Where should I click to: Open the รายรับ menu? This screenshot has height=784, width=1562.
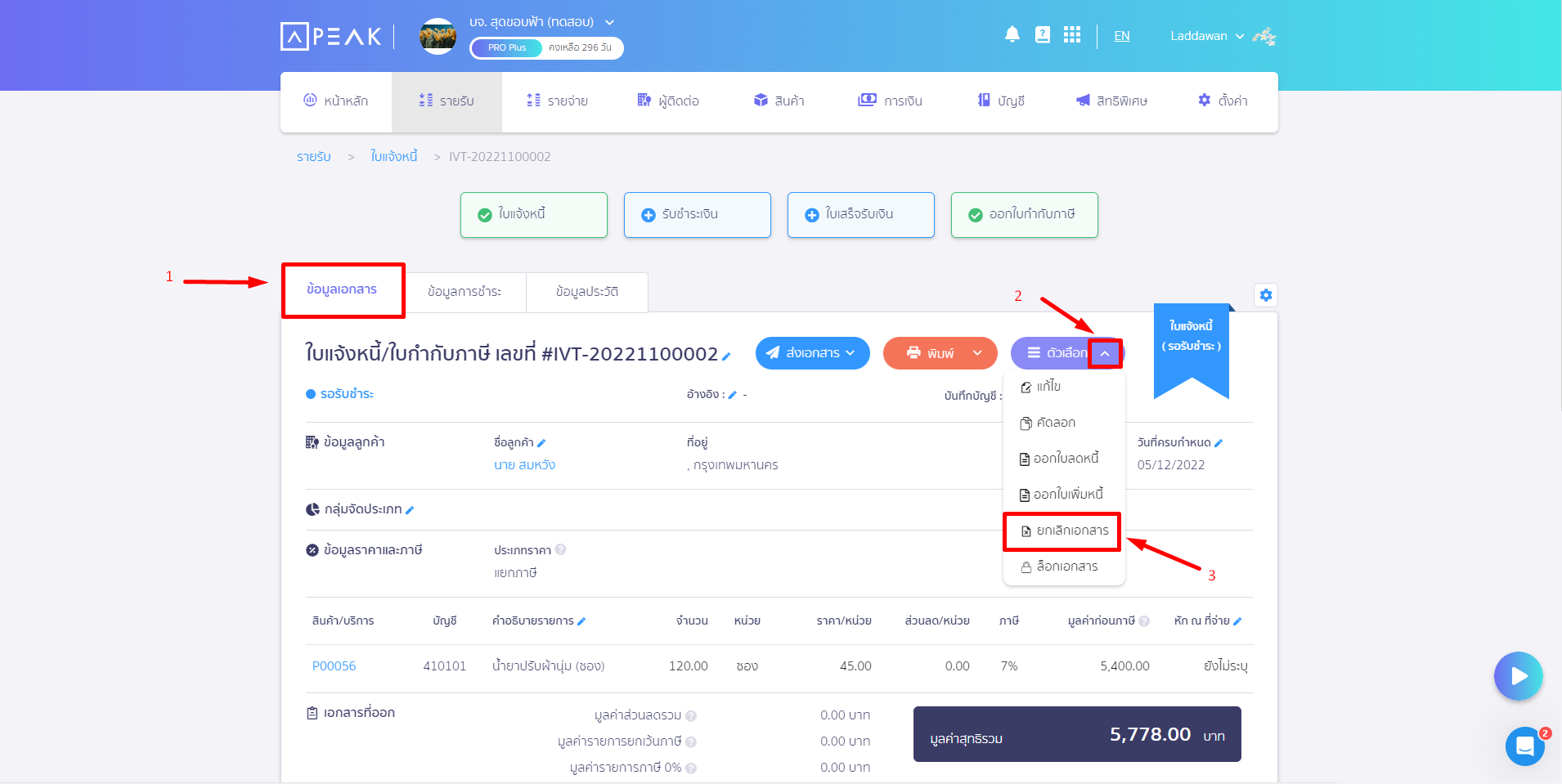(447, 101)
